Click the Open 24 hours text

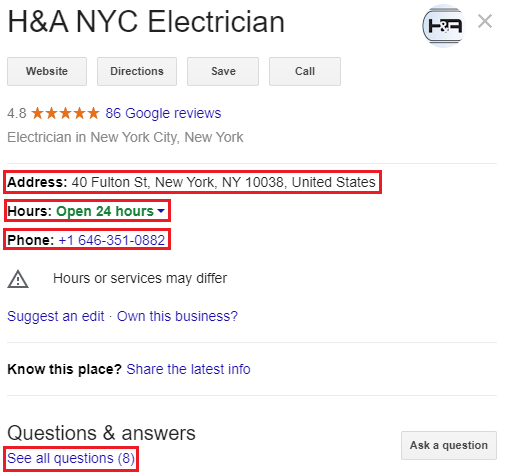pyautogui.click(x=105, y=211)
